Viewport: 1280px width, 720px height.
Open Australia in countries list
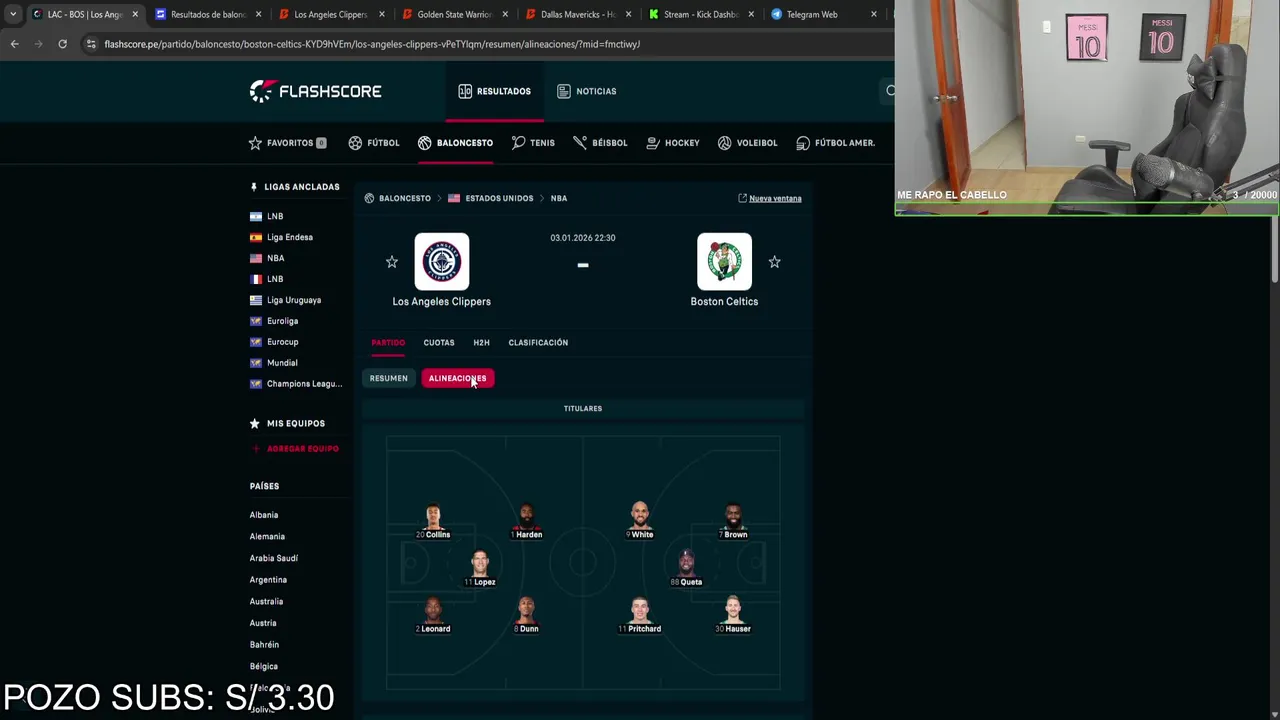pyautogui.click(x=266, y=601)
